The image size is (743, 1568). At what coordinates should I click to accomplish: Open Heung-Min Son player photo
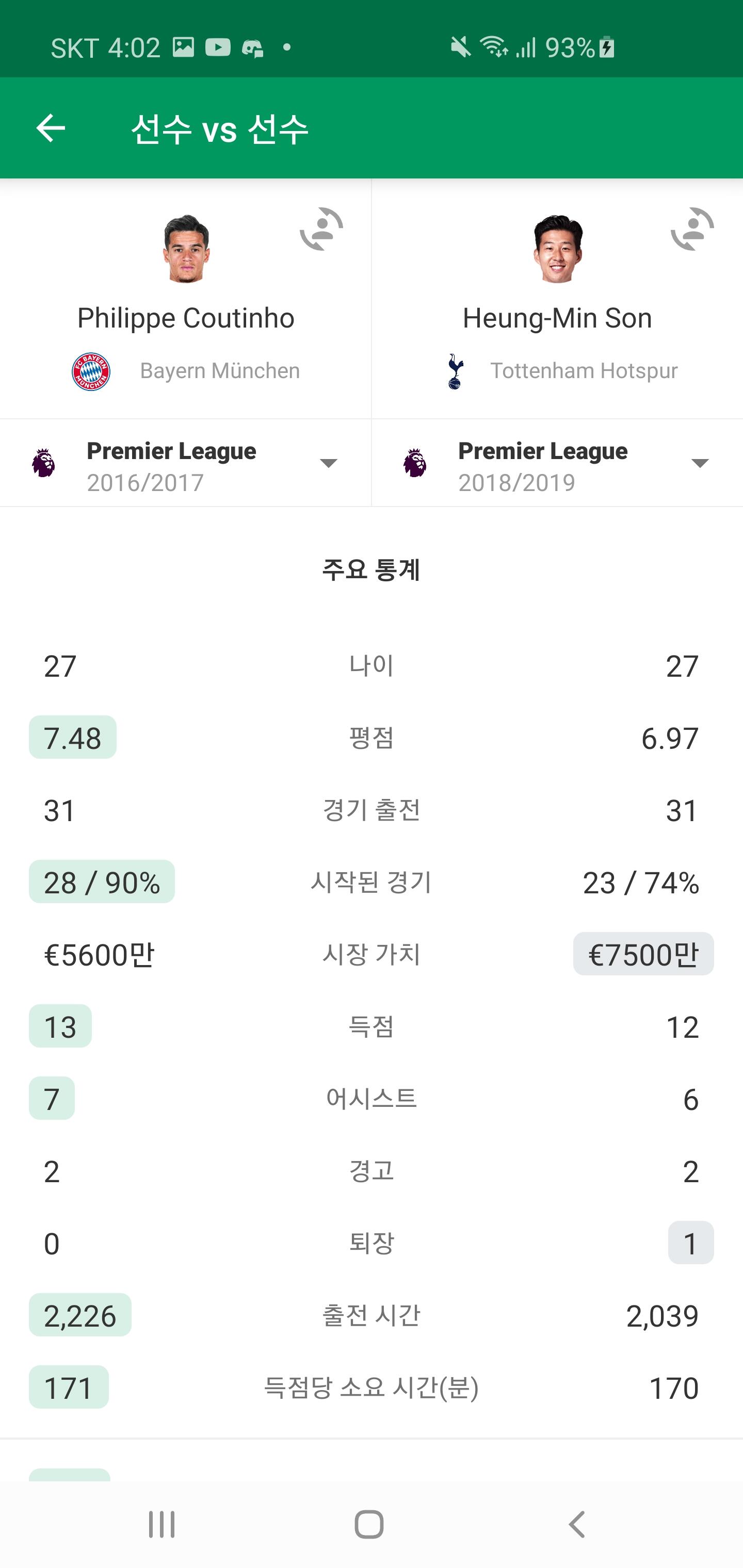(x=557, y=249)
